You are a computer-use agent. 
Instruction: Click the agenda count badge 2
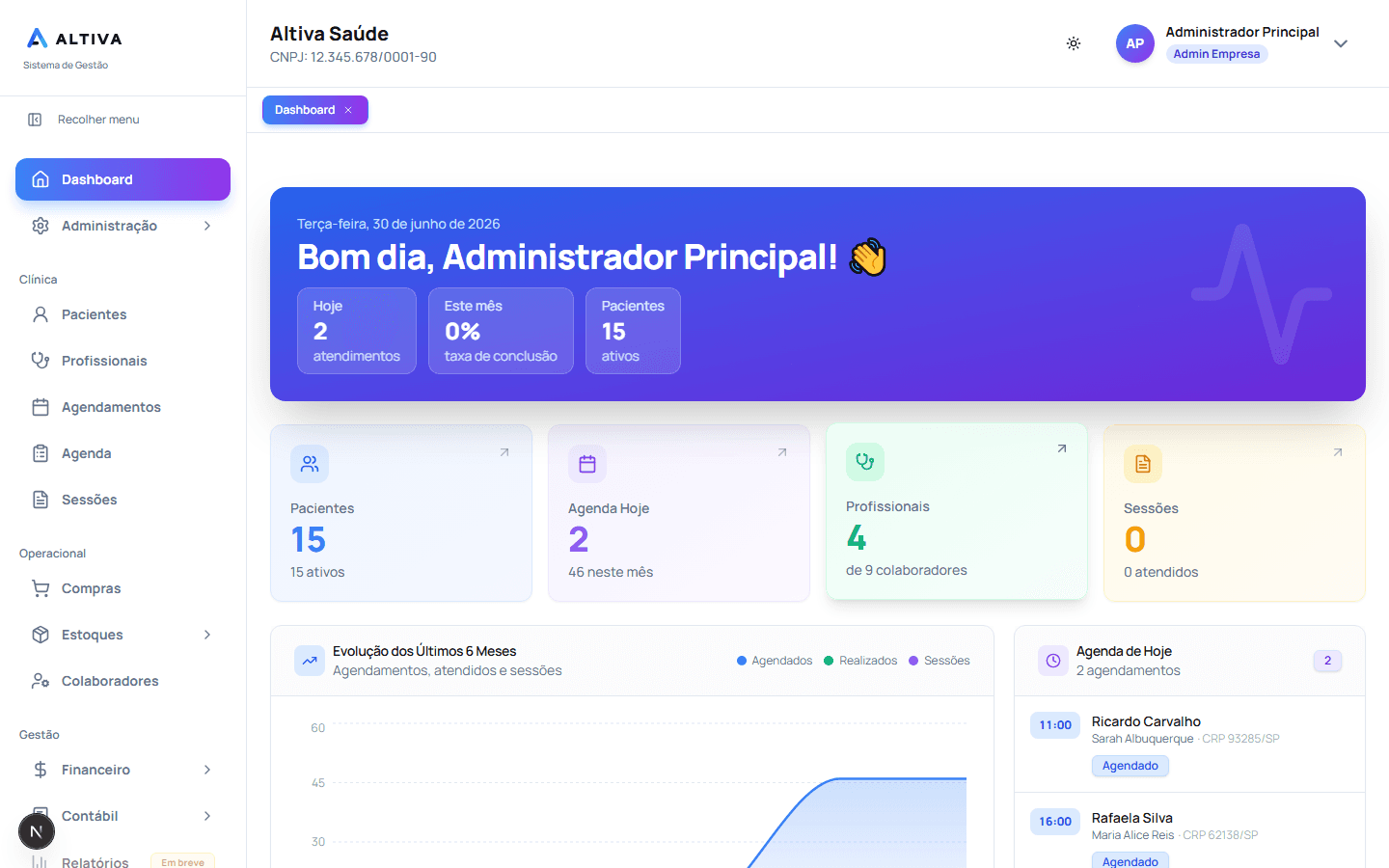click(x=1327, y=661)
